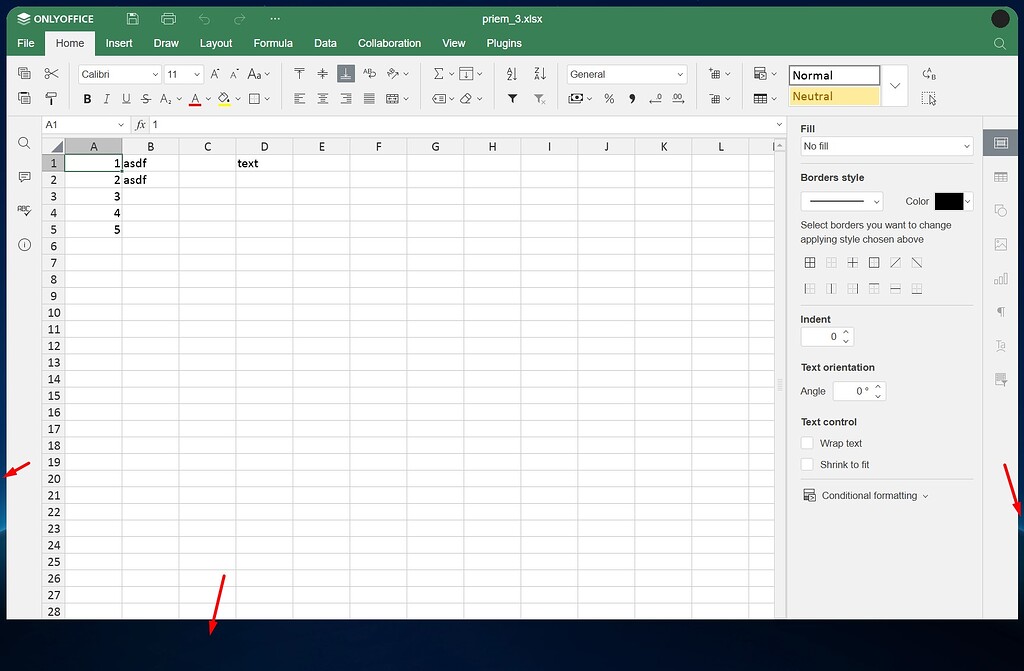
Task: Open the border style dropdown
Action: tap(841, 201)
